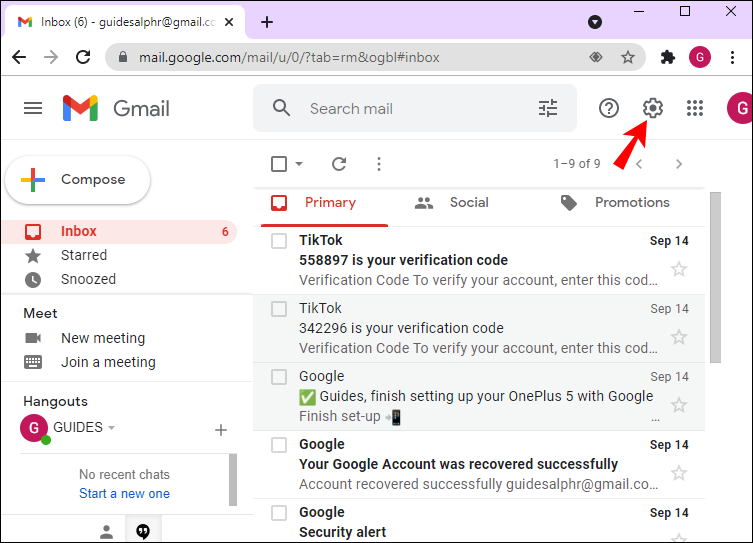
Task: Start new Hangouts chat plus icon
Action: [x=221, y=430]
